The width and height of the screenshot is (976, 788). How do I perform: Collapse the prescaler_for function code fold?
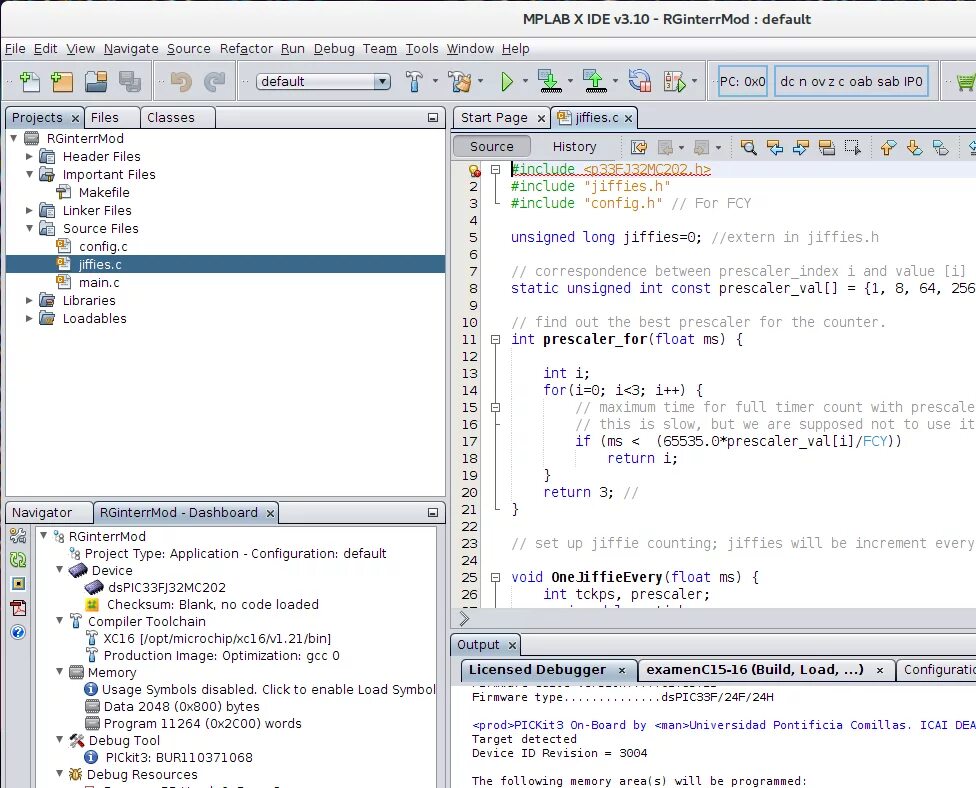495,340
